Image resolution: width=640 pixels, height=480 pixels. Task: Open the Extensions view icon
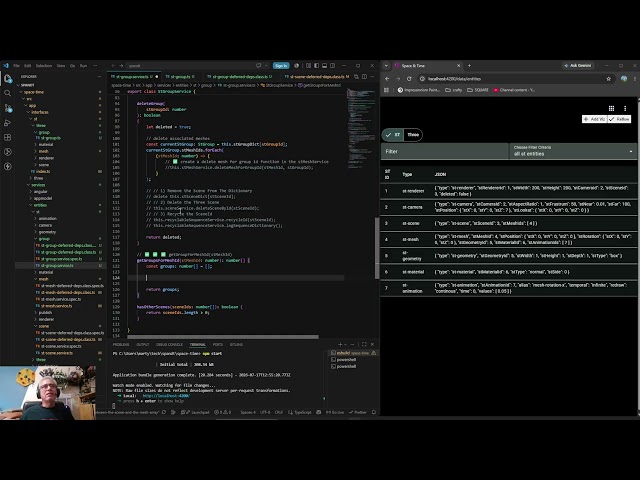(8, 138)
